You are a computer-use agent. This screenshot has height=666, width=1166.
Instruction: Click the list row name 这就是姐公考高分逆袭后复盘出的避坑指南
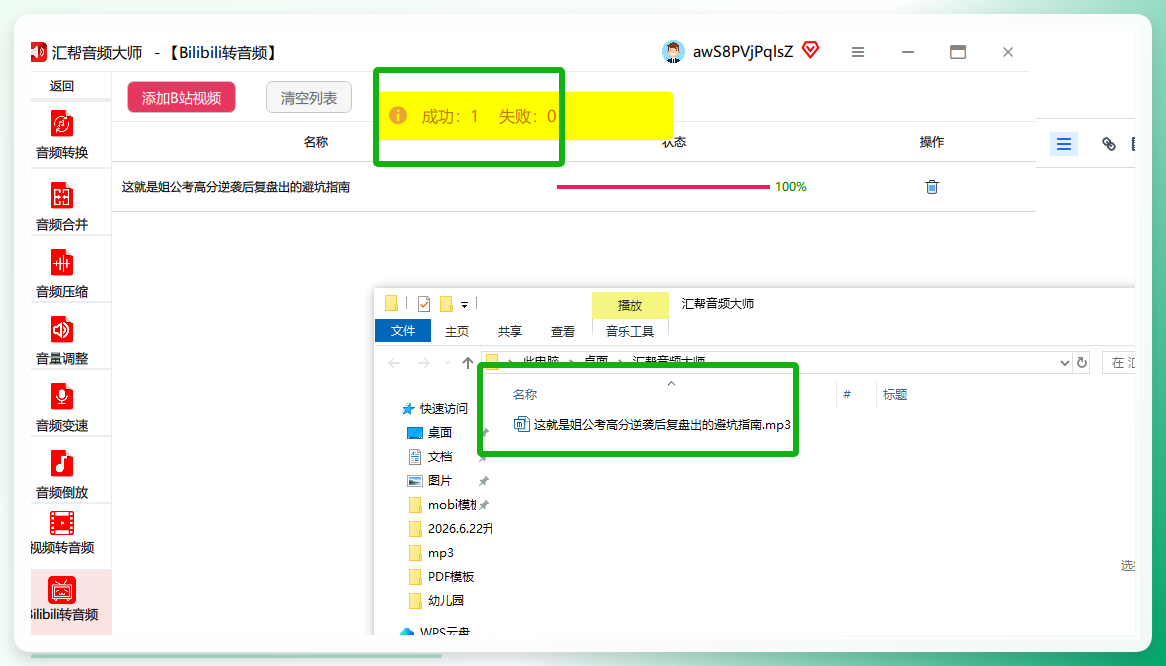[236, 187]
